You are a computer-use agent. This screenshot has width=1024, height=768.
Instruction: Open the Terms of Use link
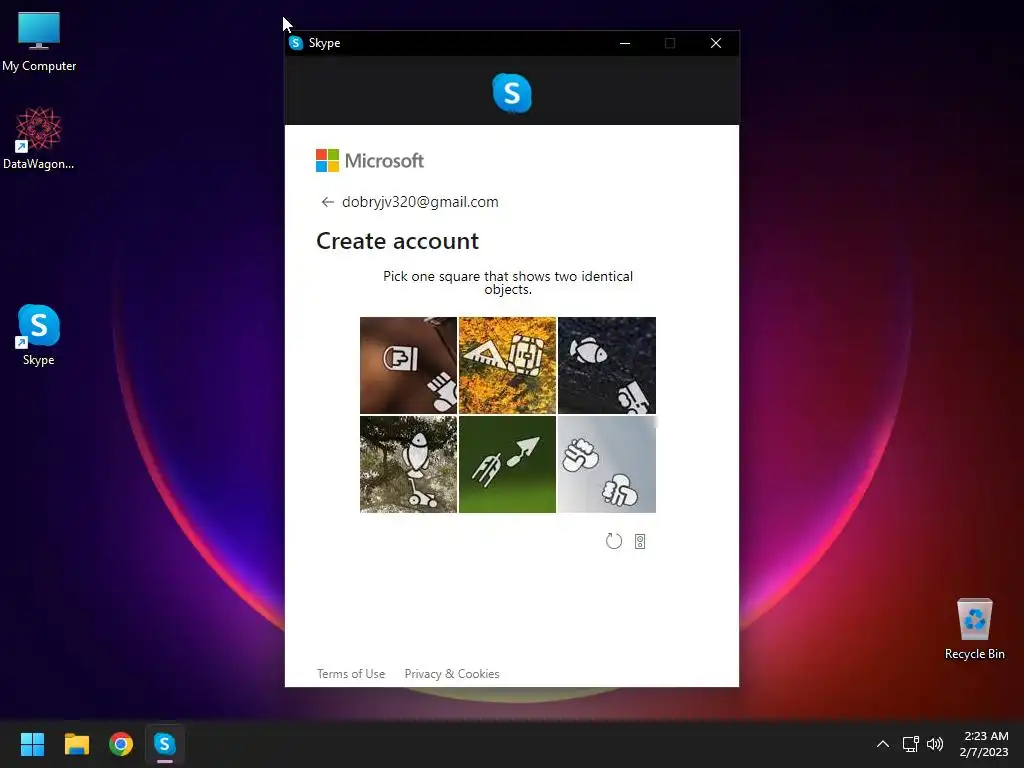coord(351,673)
